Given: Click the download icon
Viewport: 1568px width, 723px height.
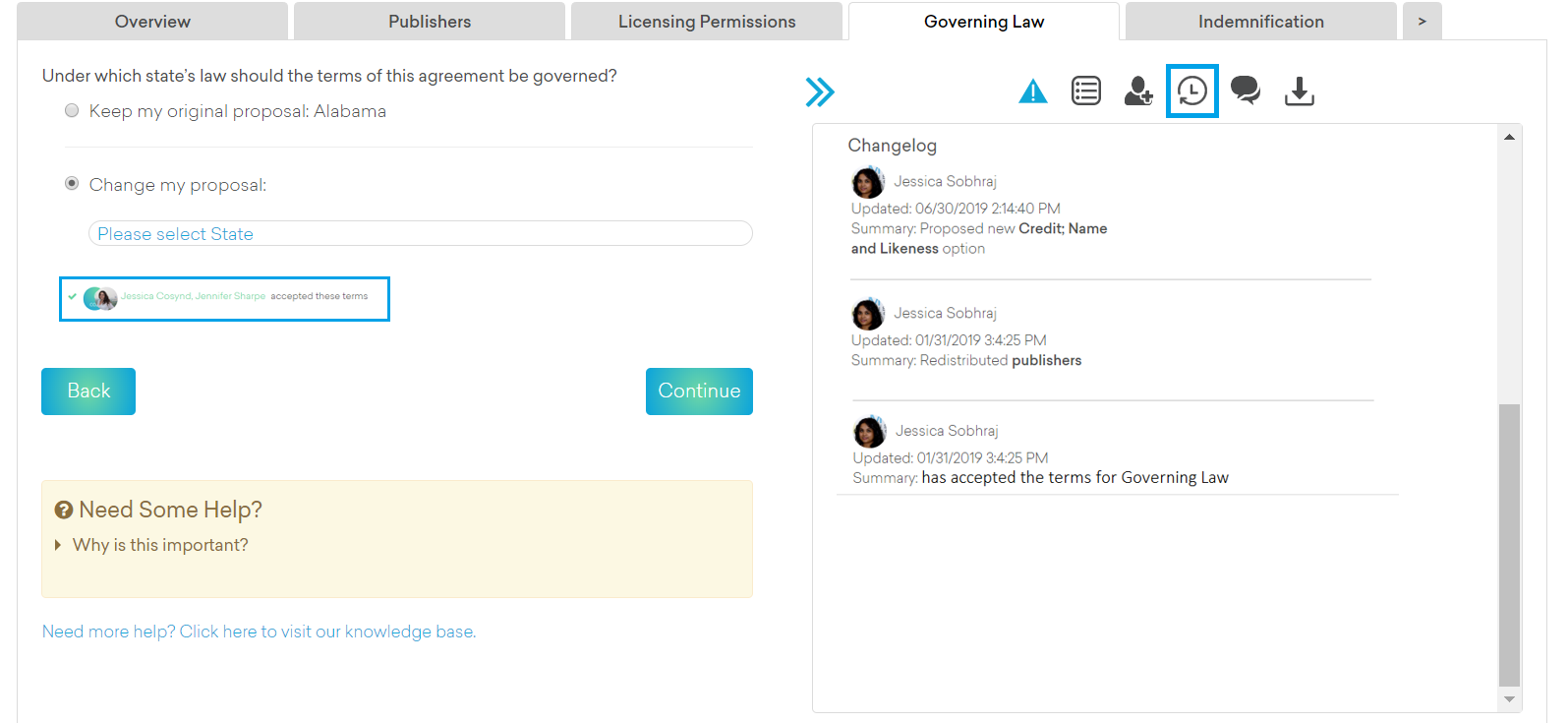Looking at the screenshot, I should point(1299,91).
